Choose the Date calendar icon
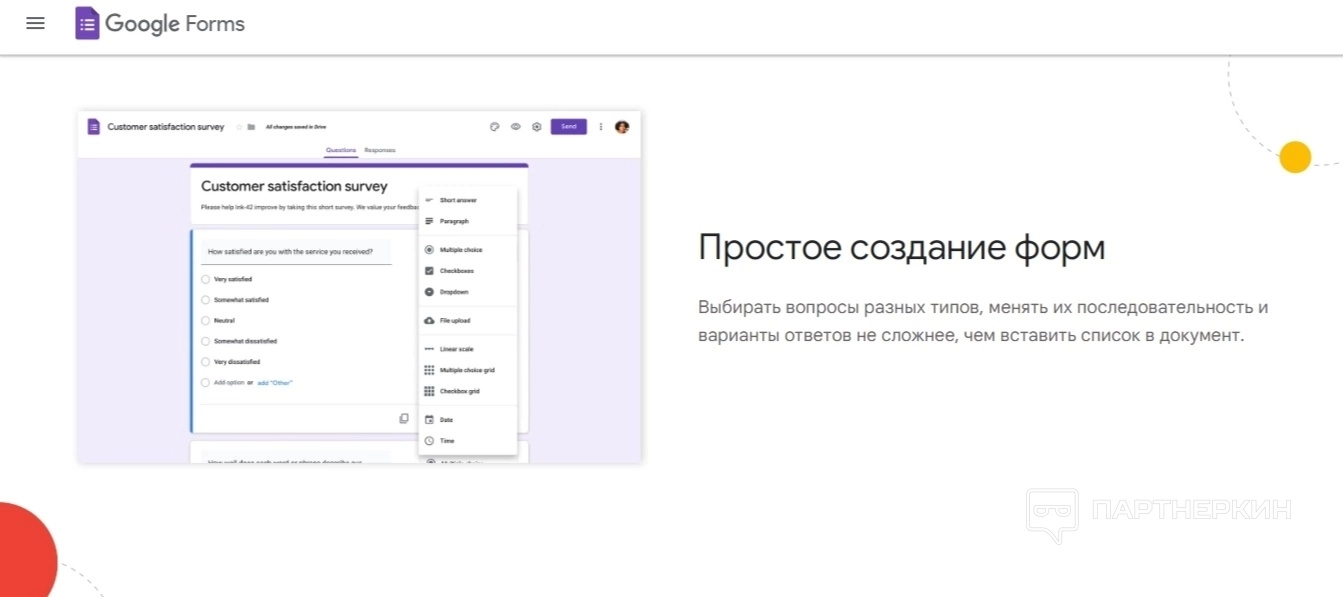The width and height of the screenshot is (1343, 597). 429,420
